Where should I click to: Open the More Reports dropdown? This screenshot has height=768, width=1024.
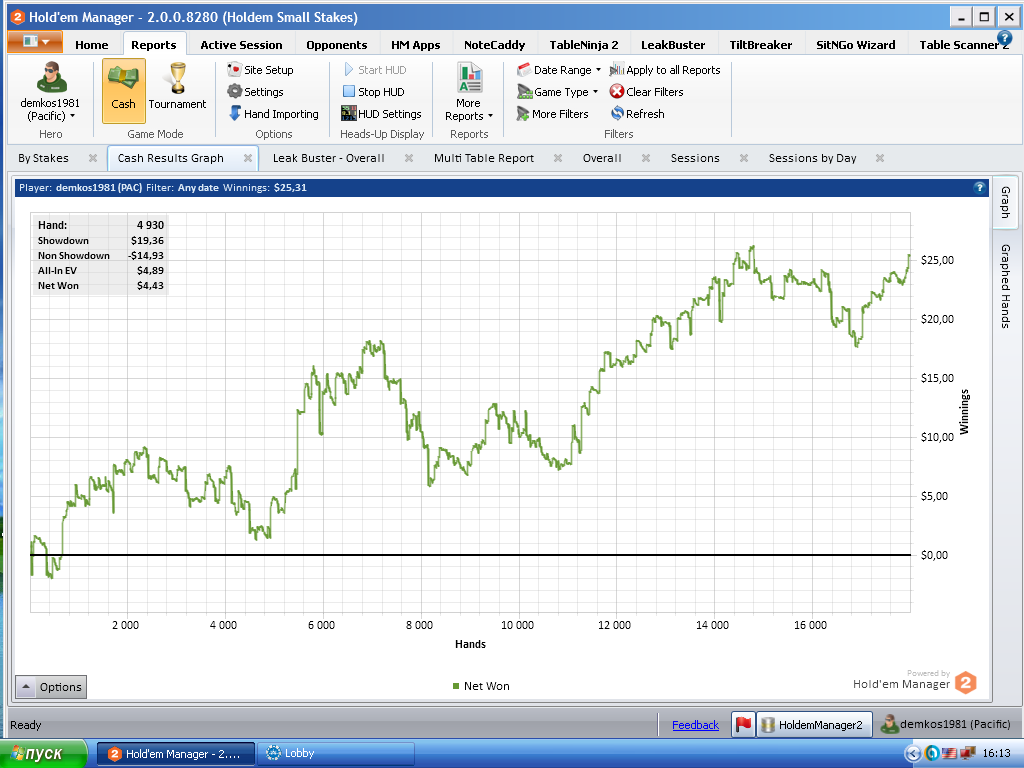468,92
